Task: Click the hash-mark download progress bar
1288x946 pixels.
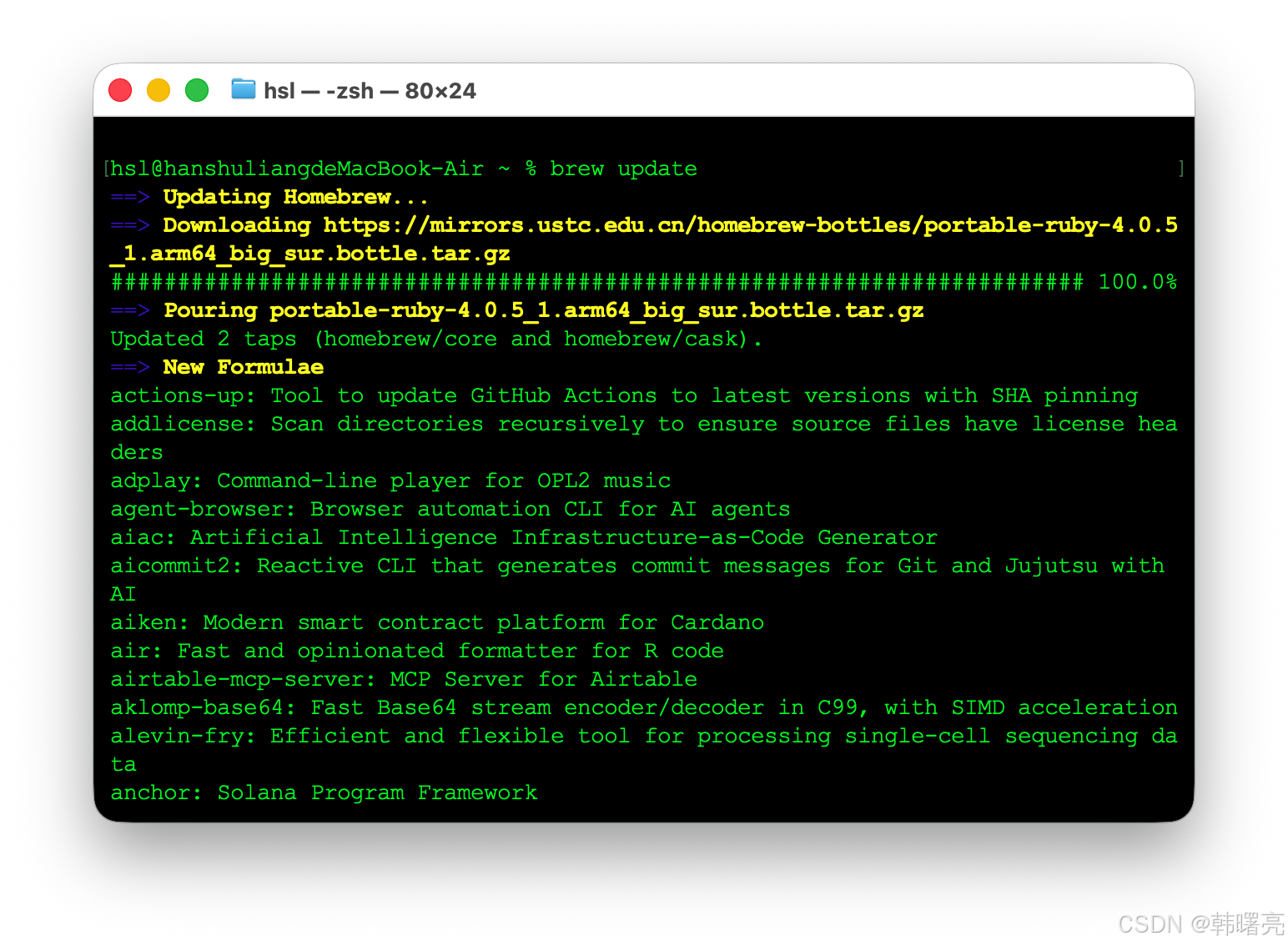Action: coord(597,282)
